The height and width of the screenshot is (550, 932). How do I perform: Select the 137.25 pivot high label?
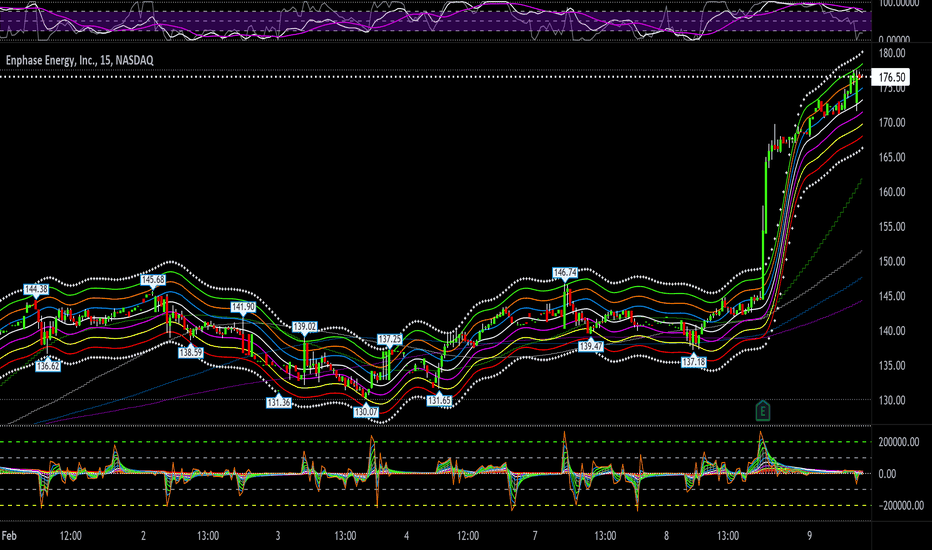(390, 339)
